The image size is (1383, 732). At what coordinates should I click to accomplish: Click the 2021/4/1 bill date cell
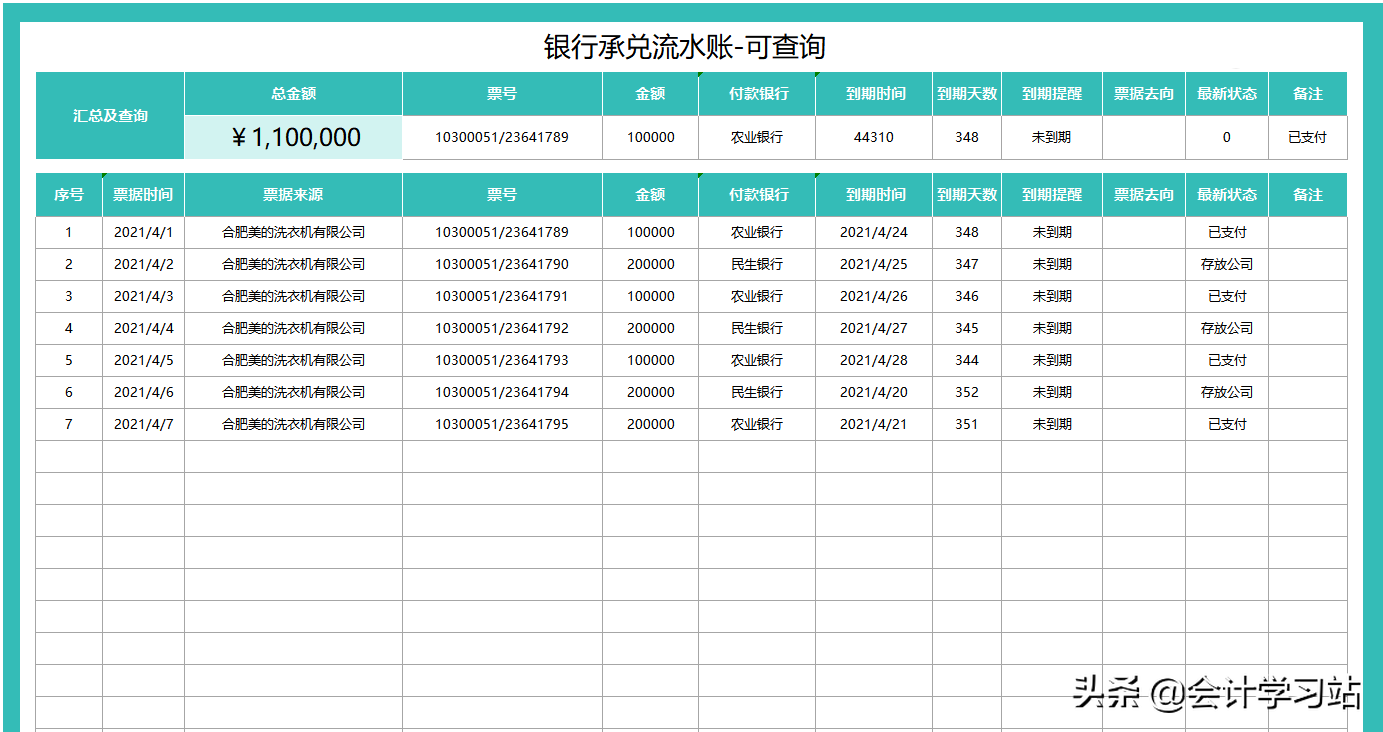143,232
